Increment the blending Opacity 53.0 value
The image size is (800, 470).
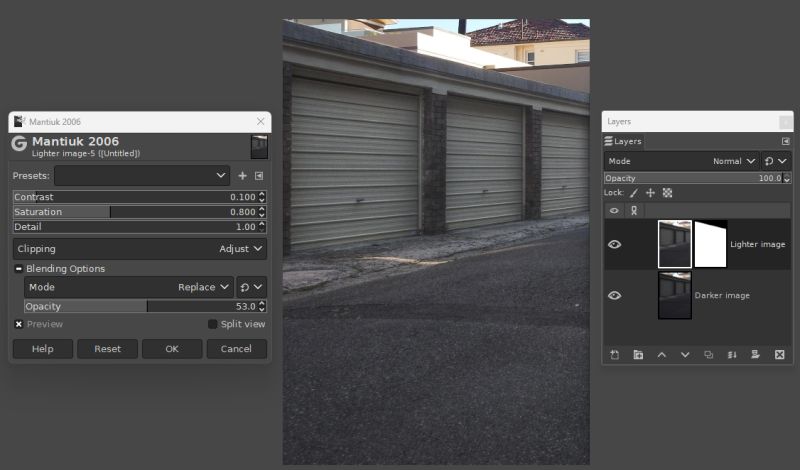[x=262, y=304]
